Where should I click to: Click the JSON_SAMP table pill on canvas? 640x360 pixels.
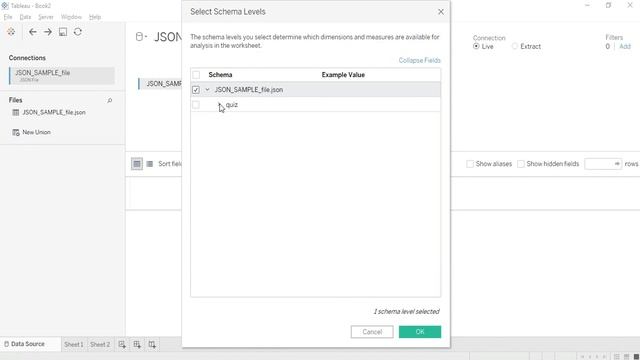pyautogui.click(x=160, y=84)
